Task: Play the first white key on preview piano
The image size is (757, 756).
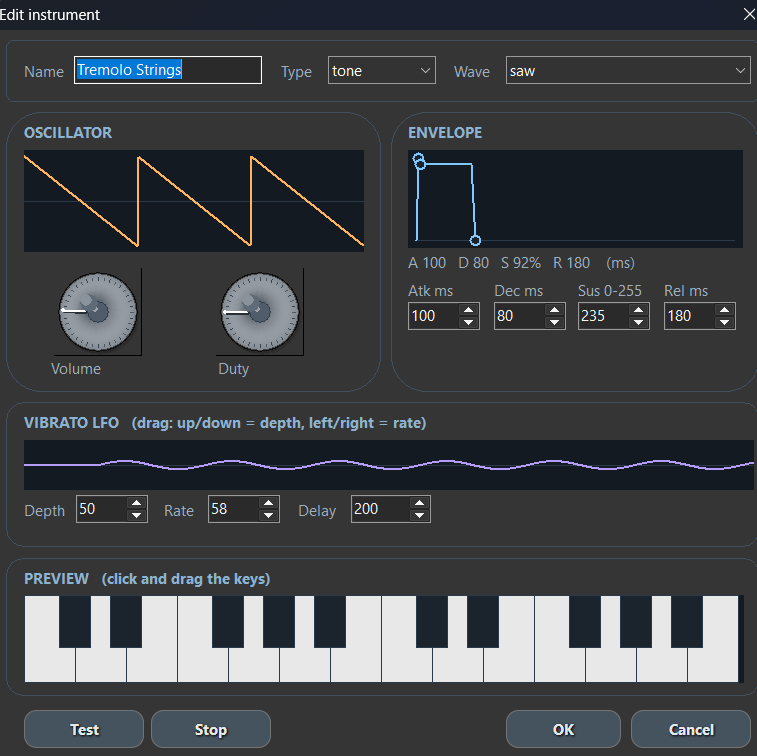Action: coord(50,665)
